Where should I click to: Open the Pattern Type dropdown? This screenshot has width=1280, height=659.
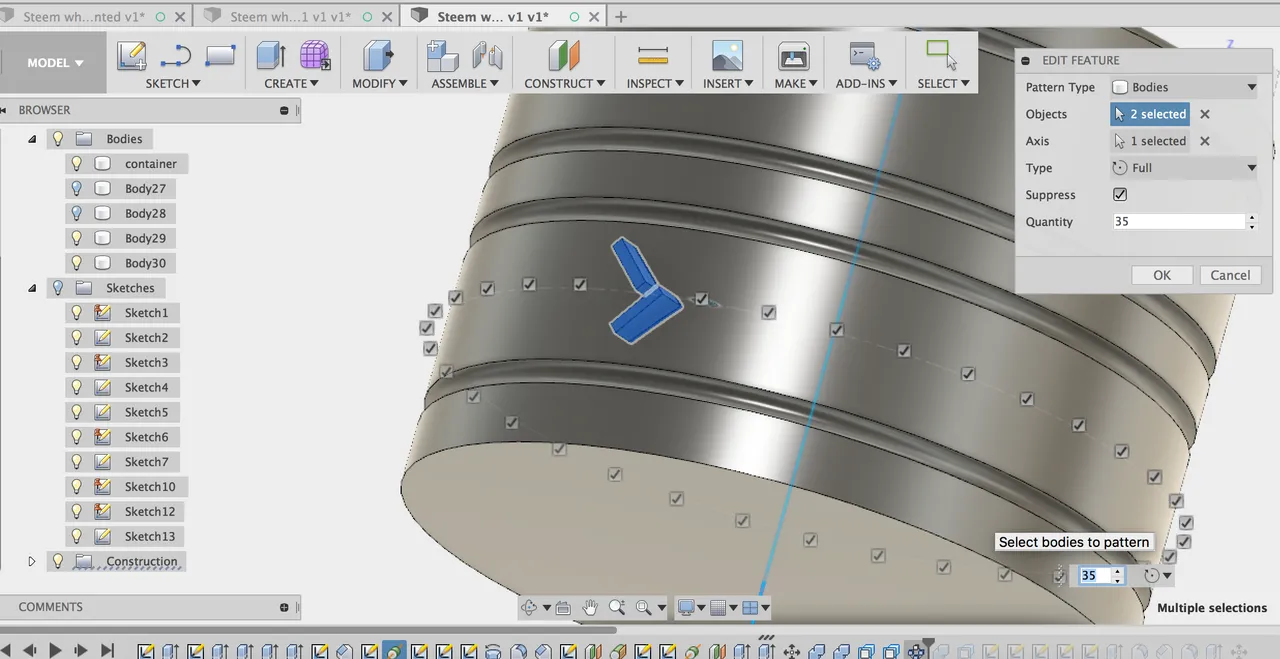pyautogui.click(x=1184, y=87)
